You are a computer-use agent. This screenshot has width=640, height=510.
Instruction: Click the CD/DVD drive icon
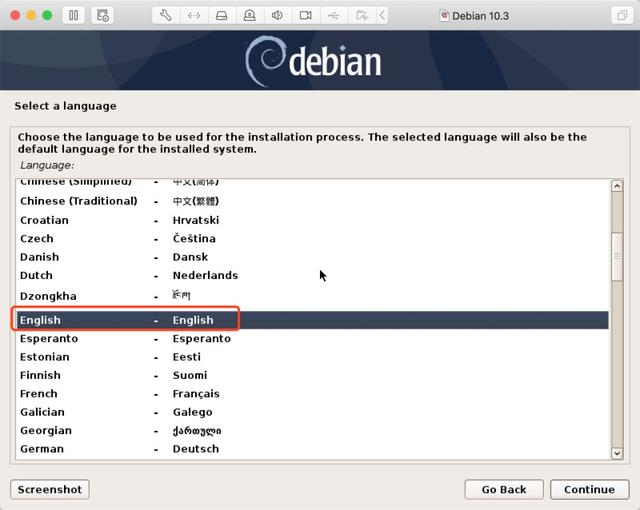[249, 16]
